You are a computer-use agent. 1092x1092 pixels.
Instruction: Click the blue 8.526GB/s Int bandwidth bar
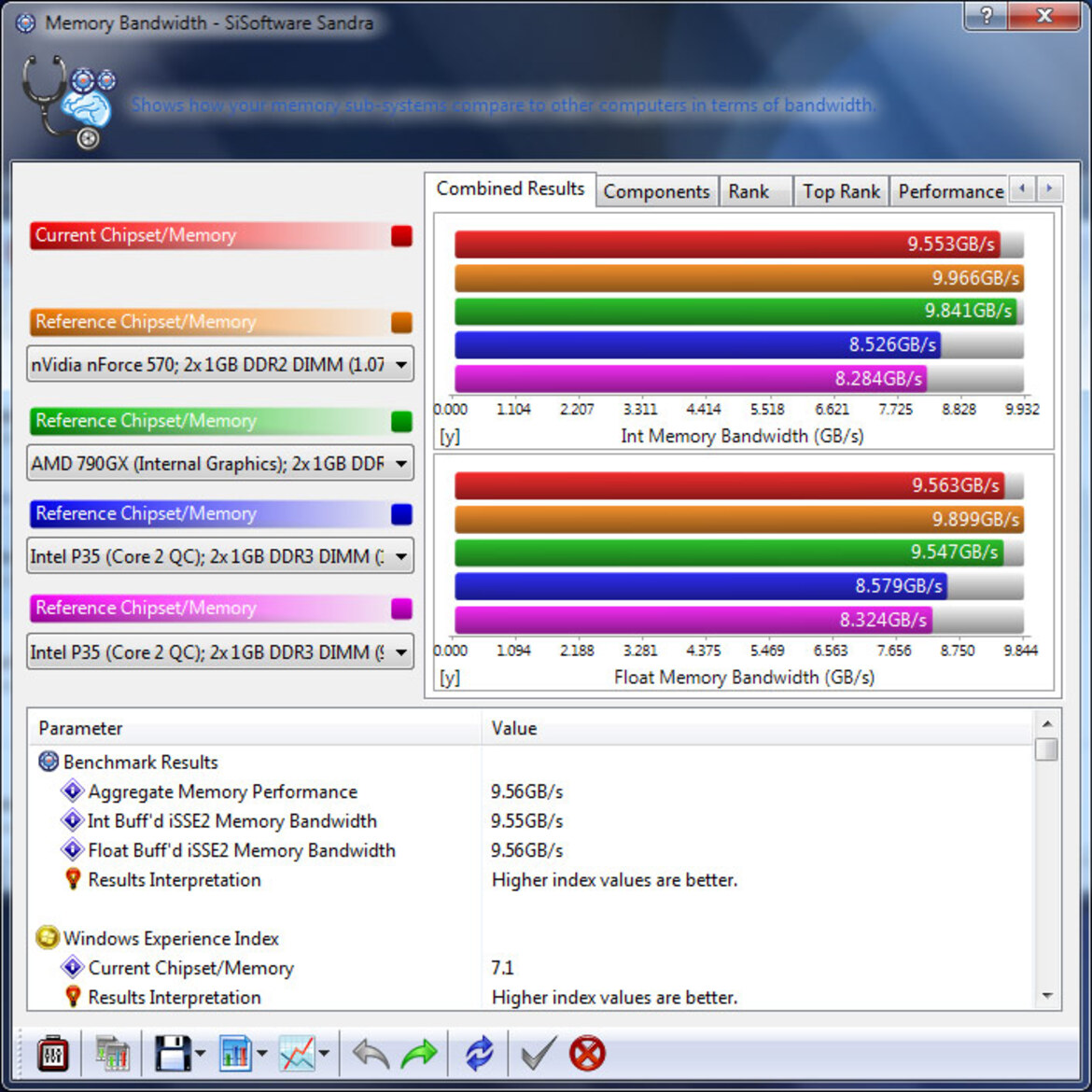698,344
